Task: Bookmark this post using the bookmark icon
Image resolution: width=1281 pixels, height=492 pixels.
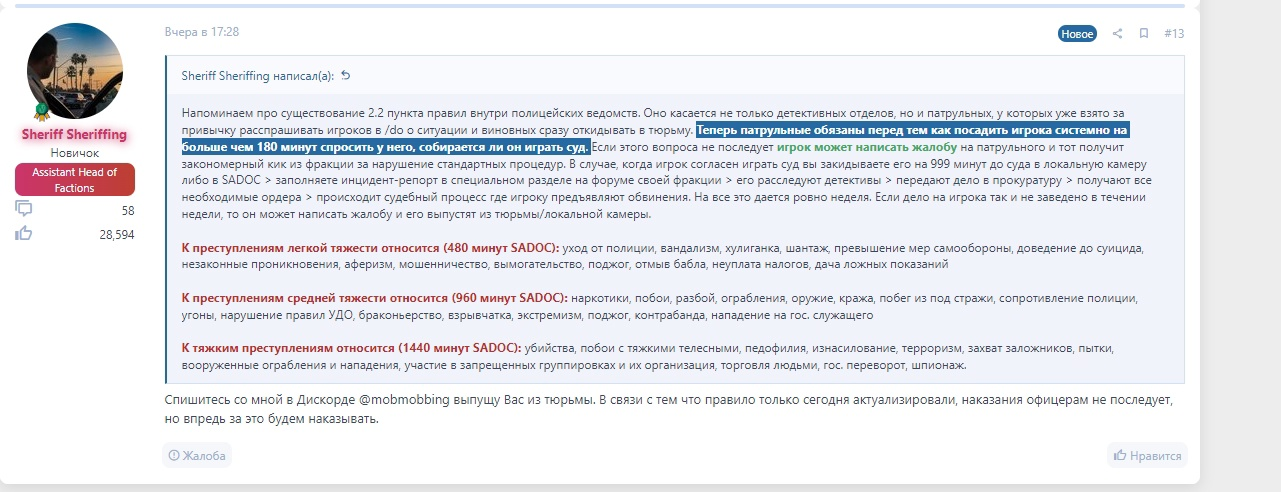Action: tap(1144, 33)
